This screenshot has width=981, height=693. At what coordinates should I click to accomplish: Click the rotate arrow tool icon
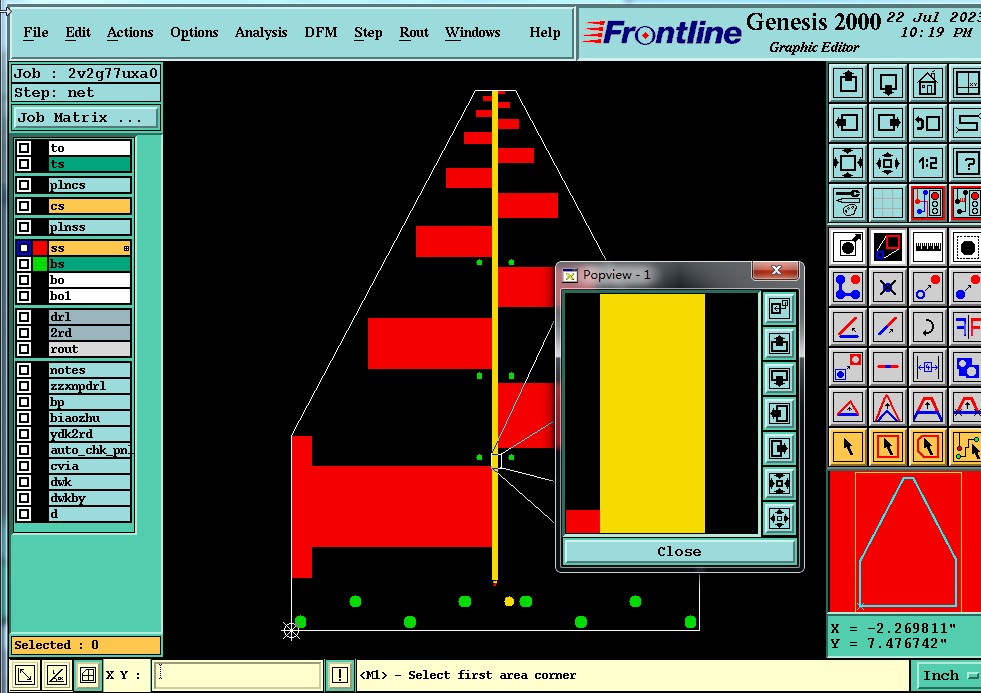pos(927,327)
